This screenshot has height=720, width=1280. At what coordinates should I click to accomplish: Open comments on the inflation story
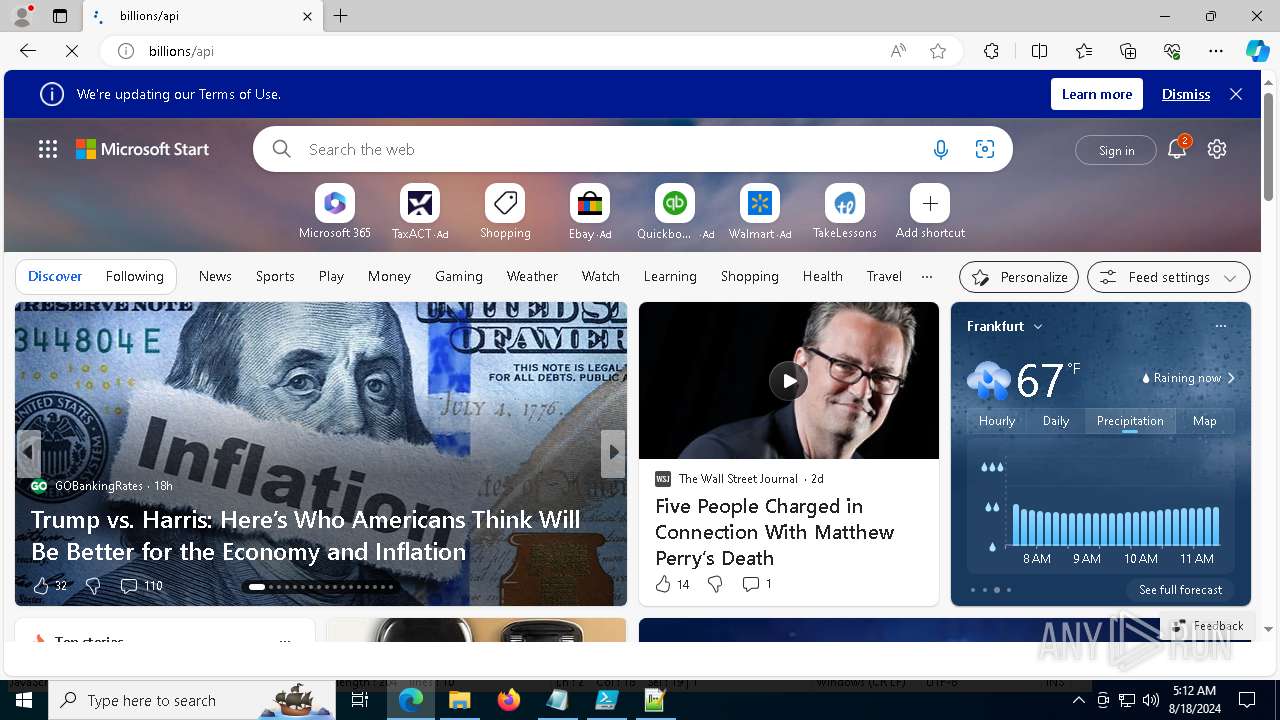click(x=141, y=586)
